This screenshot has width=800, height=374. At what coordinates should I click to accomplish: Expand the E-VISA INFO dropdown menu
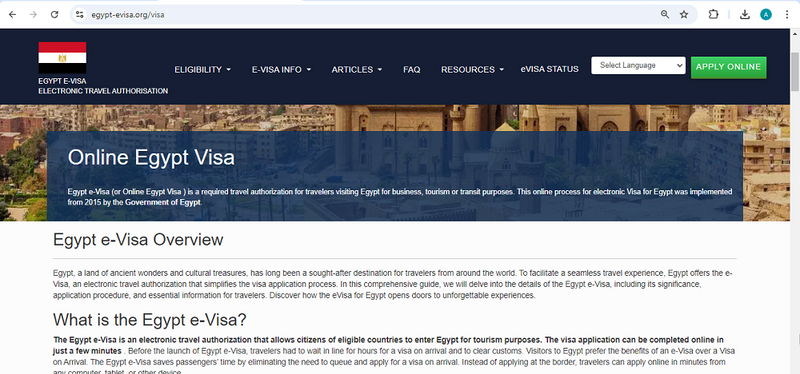tap(281, 69)
